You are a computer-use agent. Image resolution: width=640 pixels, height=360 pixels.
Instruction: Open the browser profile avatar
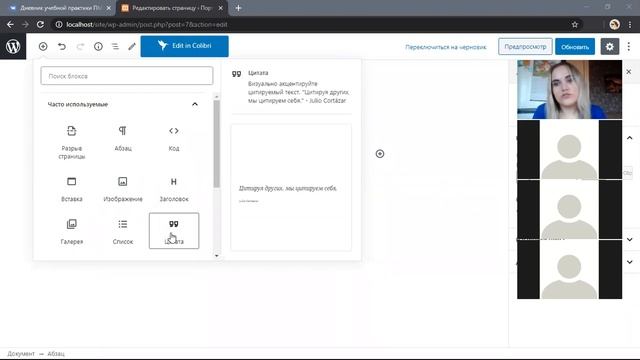(x=614, y=24)
